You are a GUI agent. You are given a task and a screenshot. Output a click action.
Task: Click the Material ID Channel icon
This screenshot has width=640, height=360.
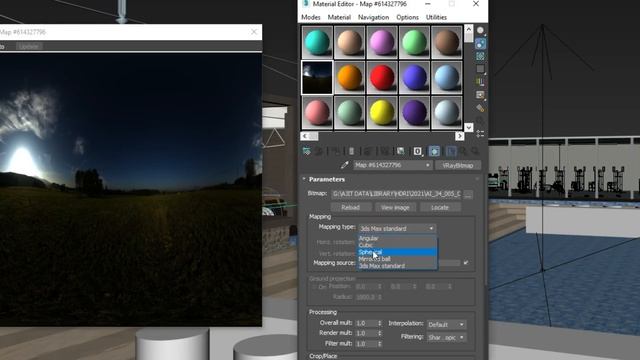pos(418,151)
